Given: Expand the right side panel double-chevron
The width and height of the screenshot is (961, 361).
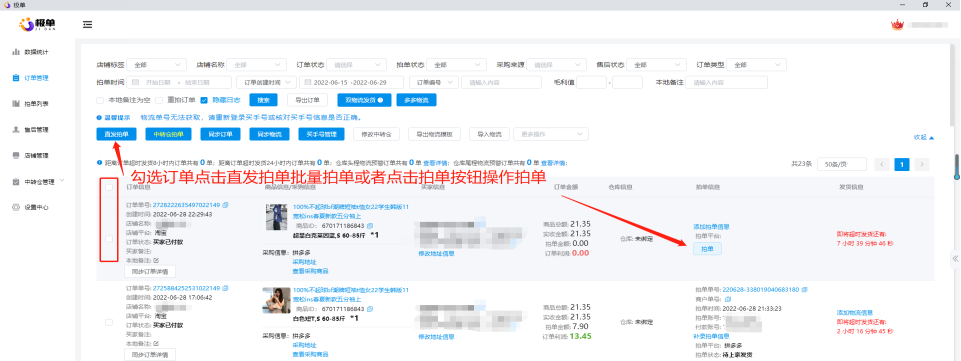Looking at the screenshot, I should click(955, 259).
